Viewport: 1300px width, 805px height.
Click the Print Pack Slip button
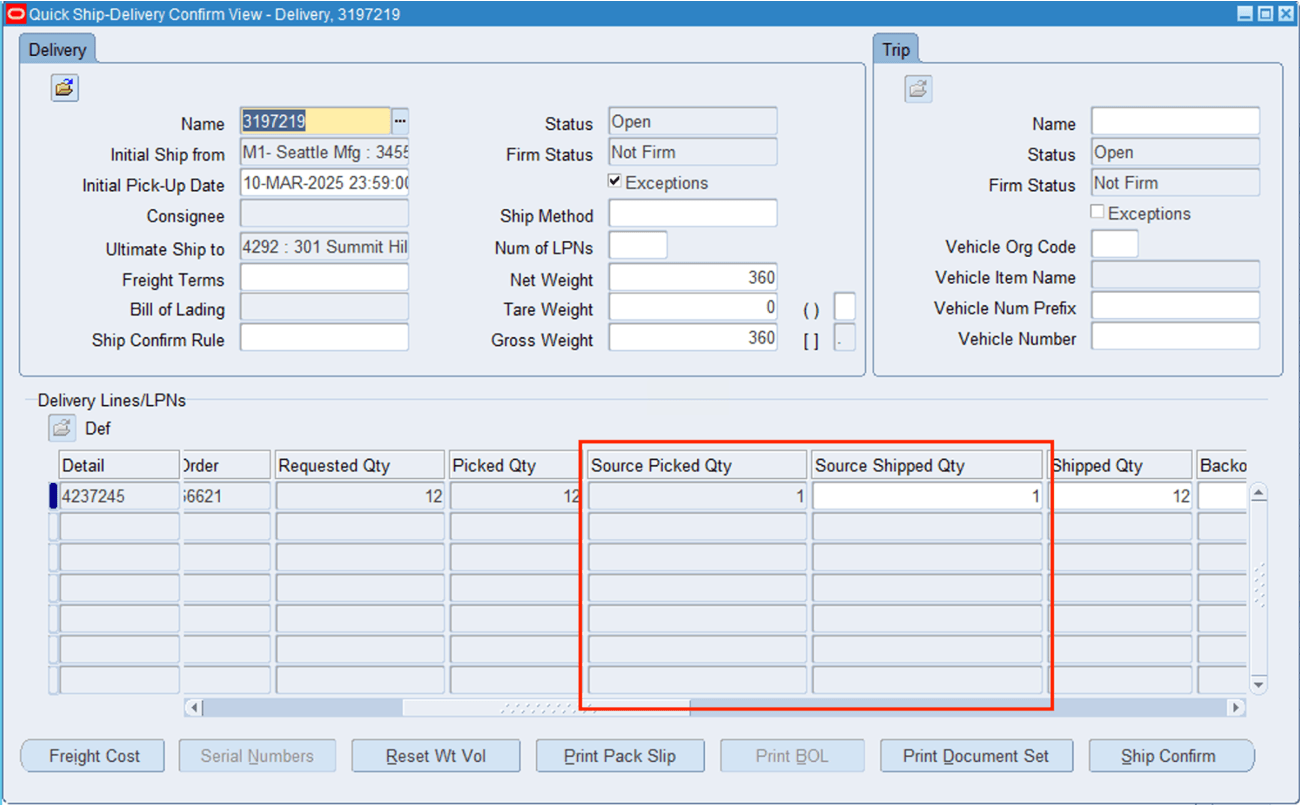tap(619, 756)
